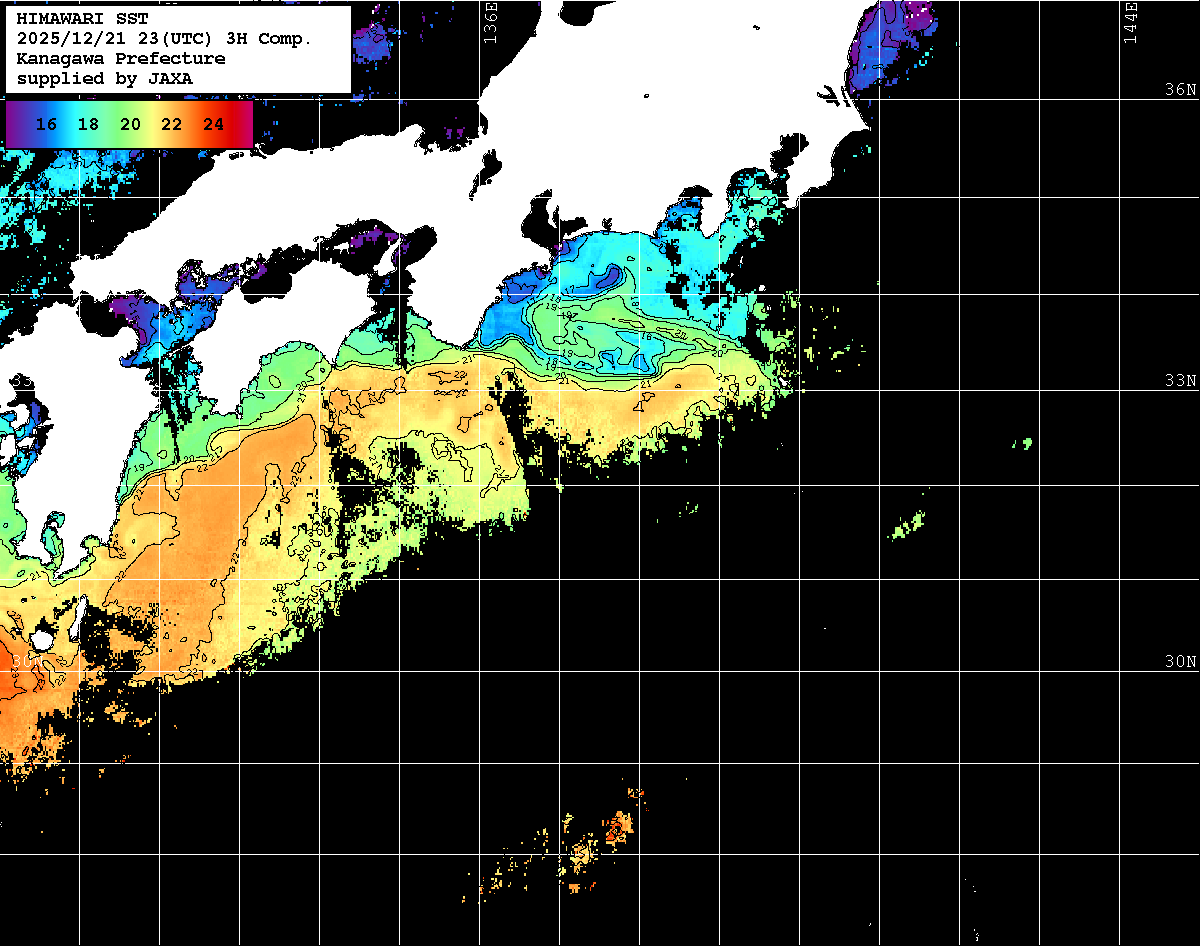Pick the 22 value on the color scale

tap(171, 125)
